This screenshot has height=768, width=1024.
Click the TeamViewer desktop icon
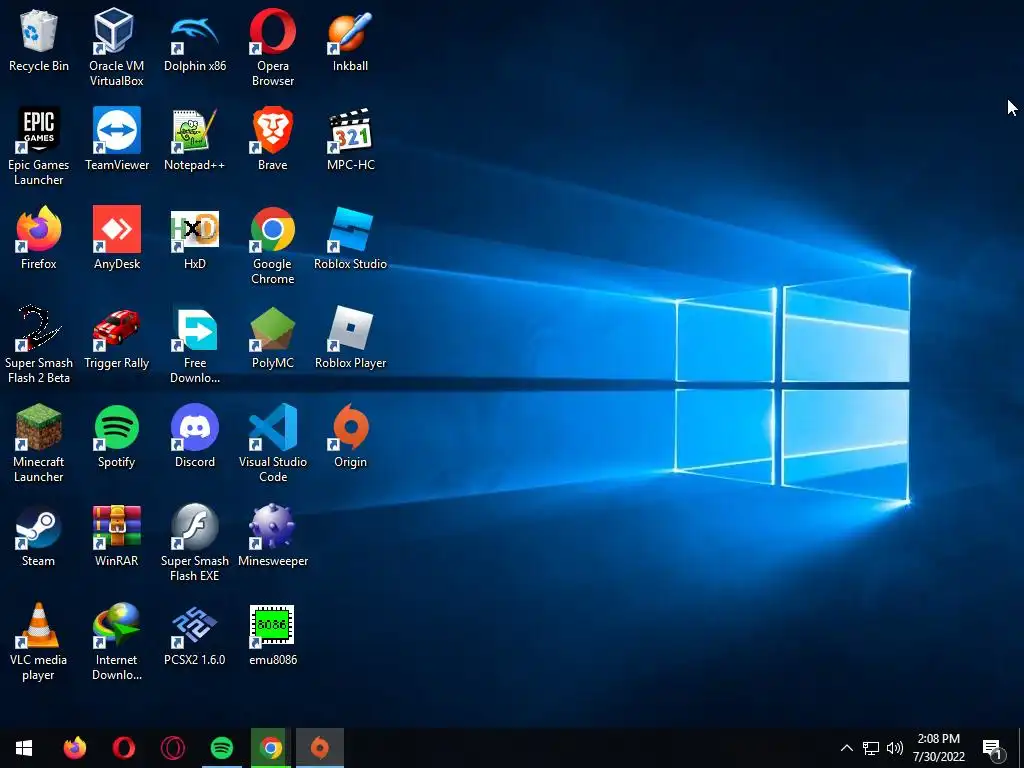click(x=116, y=139)
